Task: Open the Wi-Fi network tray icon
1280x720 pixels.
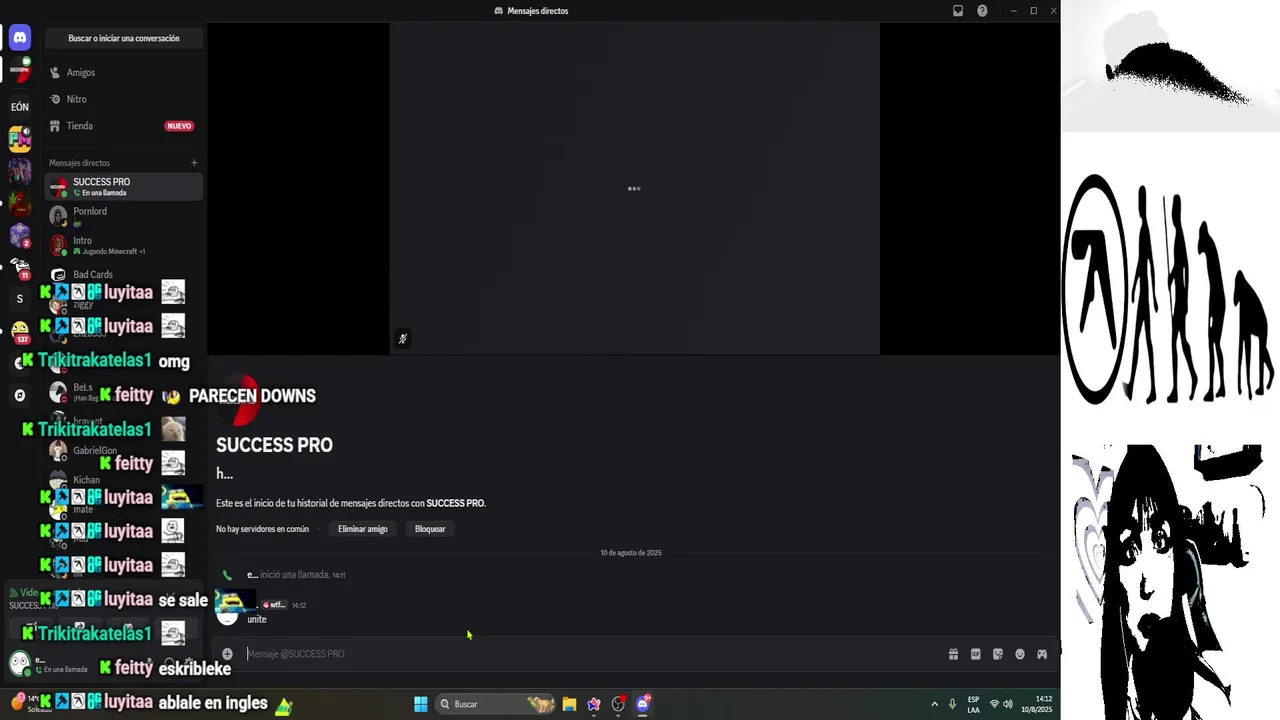Action: point(994,704)
